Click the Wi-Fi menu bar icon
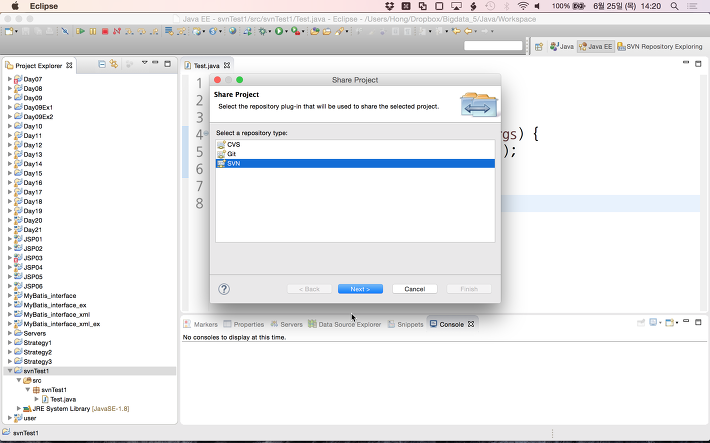The height and width of the screenshot is (443, 710). click(x=523, y=6)
